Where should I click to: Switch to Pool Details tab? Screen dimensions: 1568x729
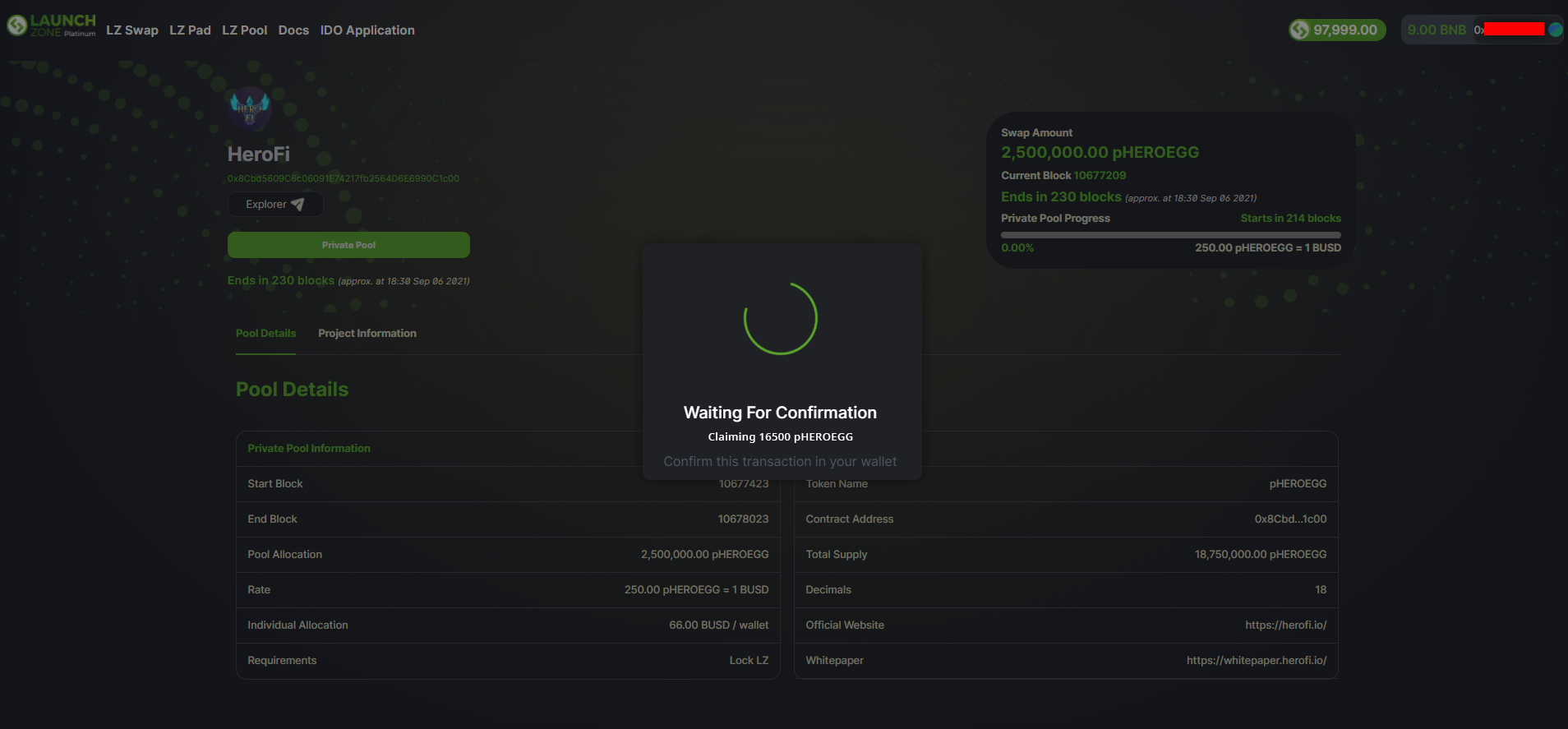(265, 334)
